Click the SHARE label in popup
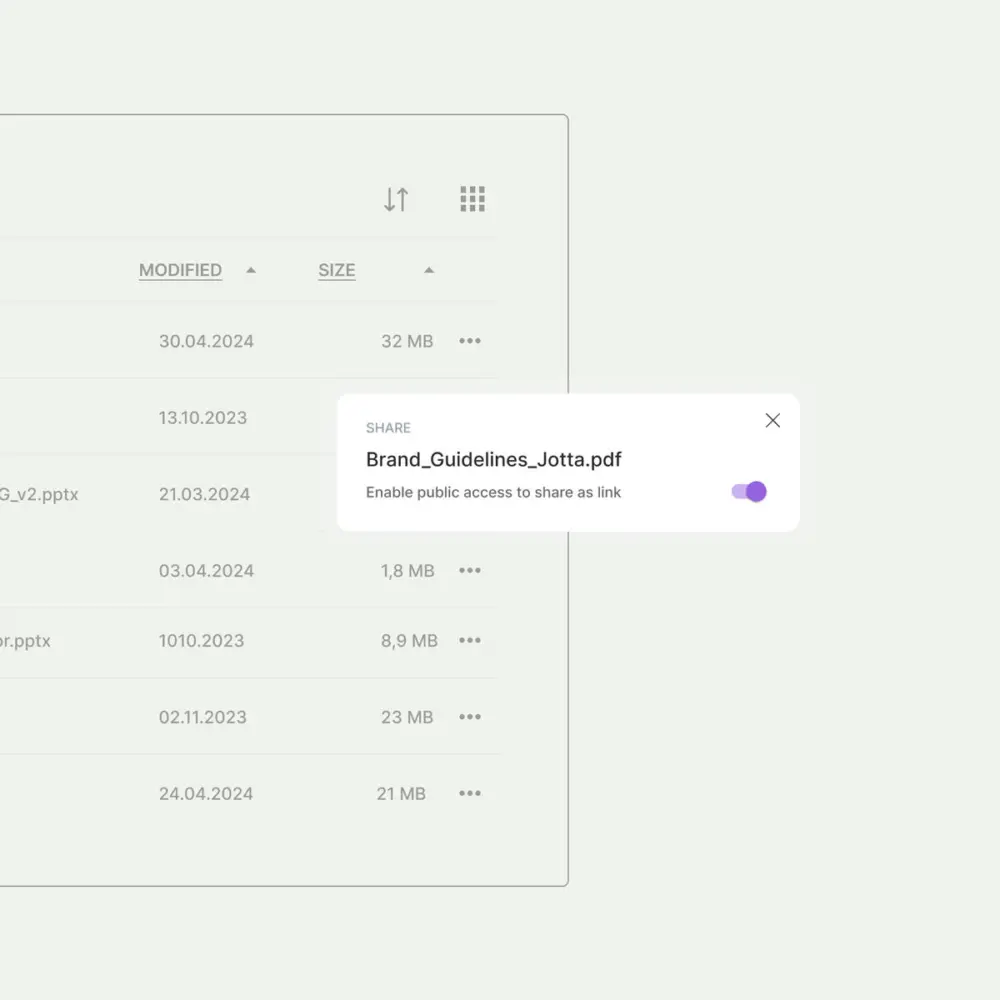 [x=388, y=428]
